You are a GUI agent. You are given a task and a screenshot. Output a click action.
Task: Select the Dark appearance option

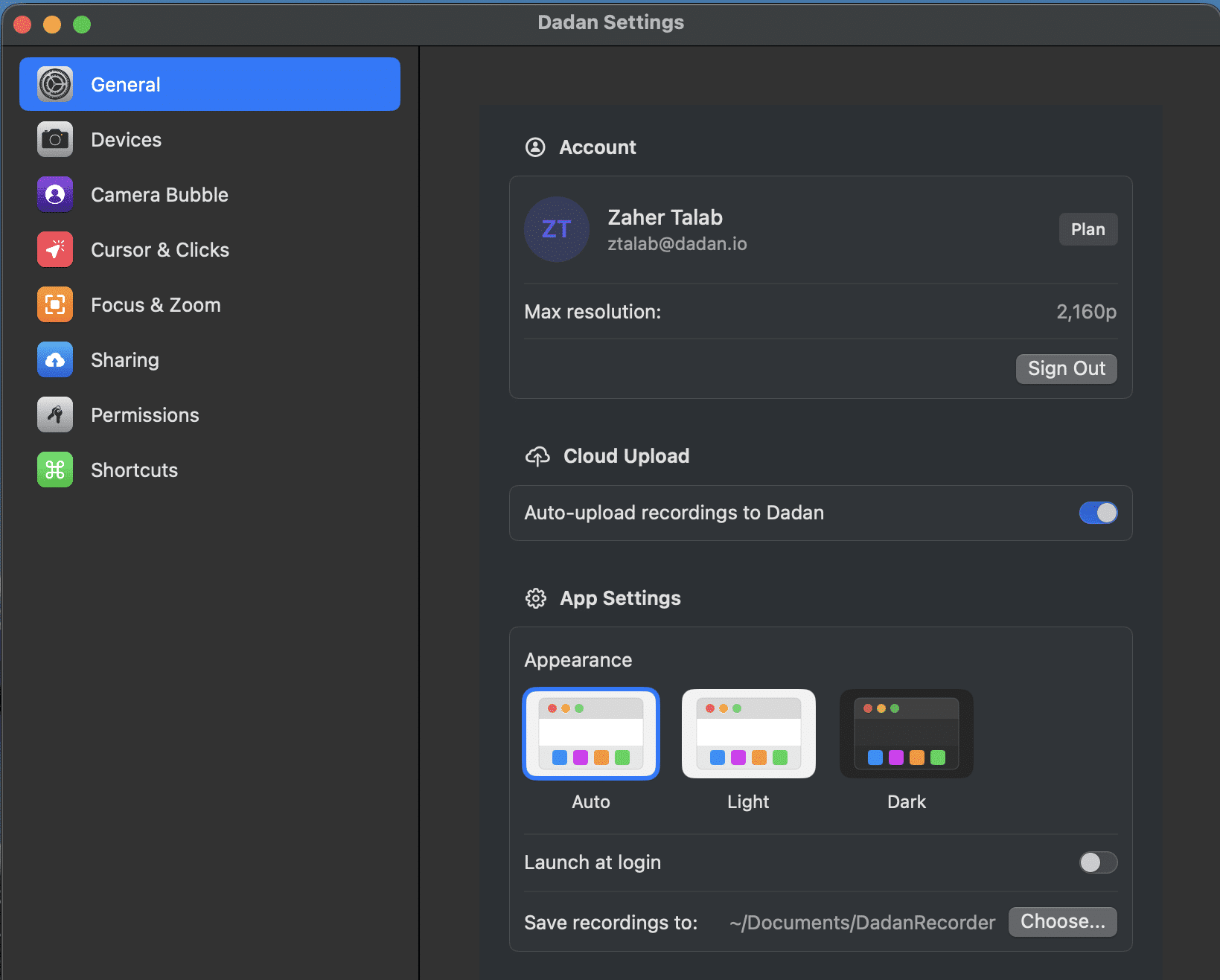pos(906,734)
